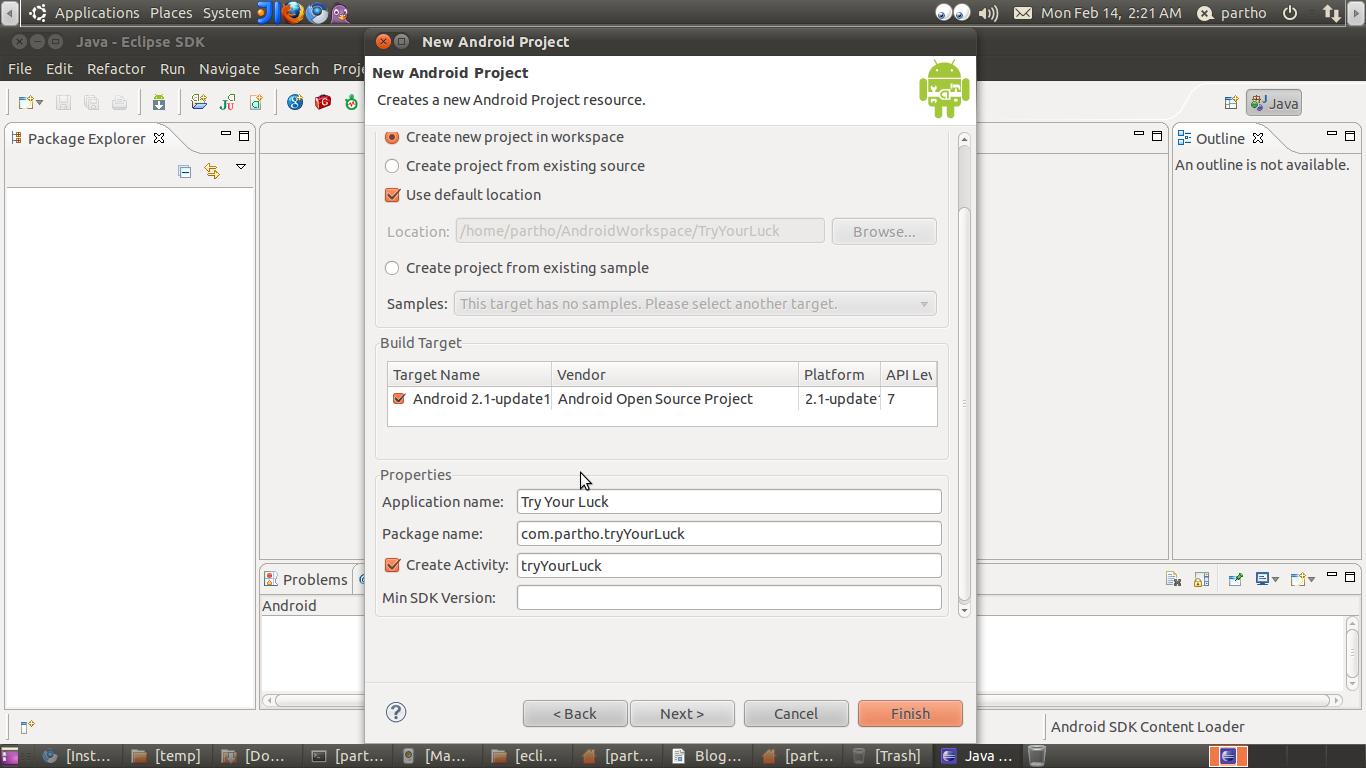Click the green stopwatch profiler toolbar icon
Screen dimensions: 1366x768
click(x=351, y=102)
